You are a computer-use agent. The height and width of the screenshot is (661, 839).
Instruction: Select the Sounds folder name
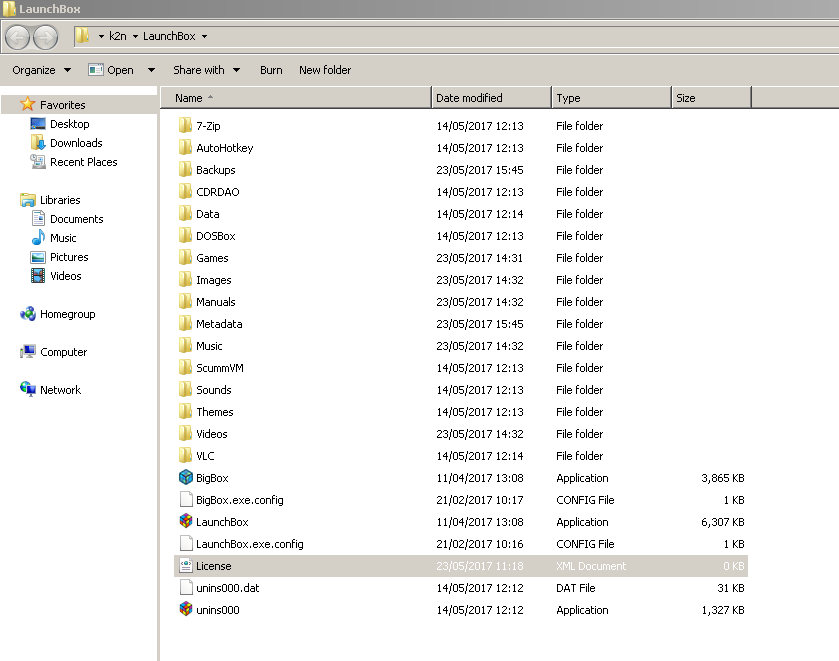click(x=213, y=390)
